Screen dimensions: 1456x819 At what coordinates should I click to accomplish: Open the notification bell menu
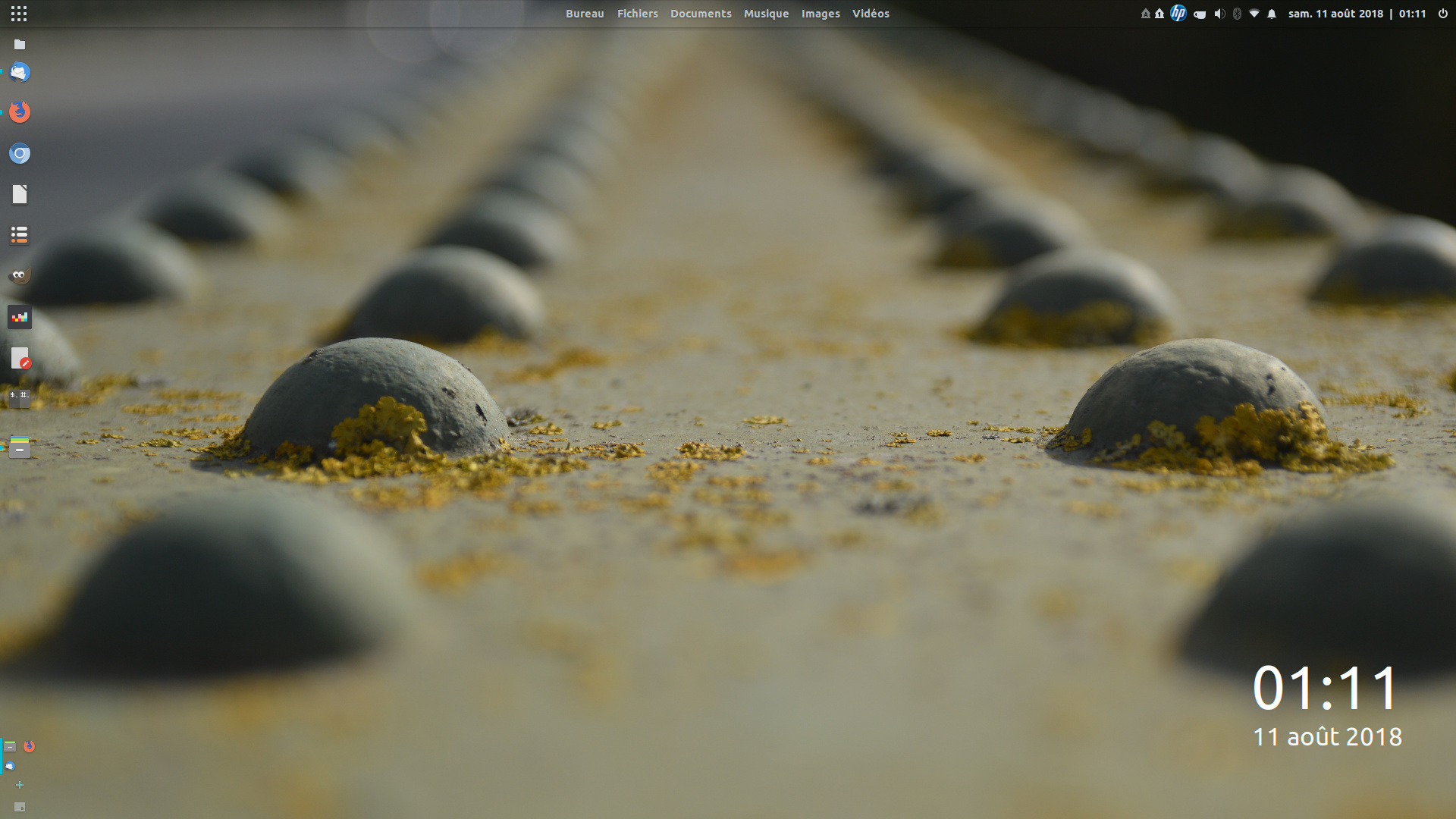1272,13
